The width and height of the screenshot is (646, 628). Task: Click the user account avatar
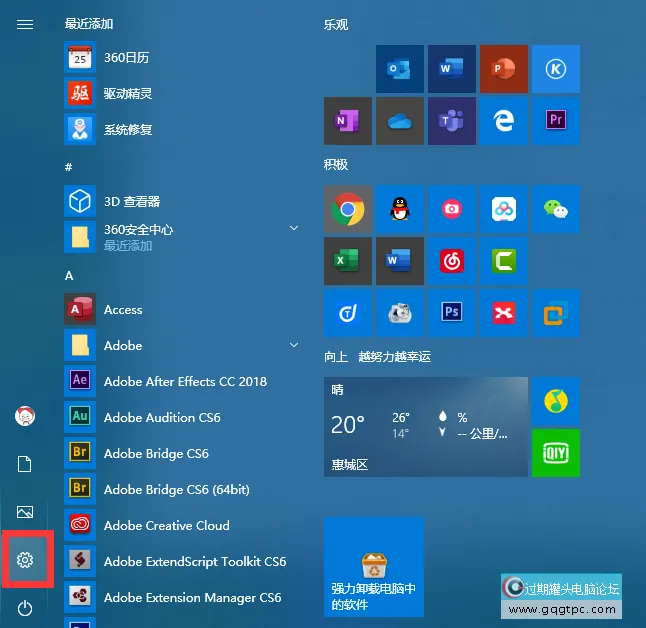pyautogui.click(x=25, y=416)
